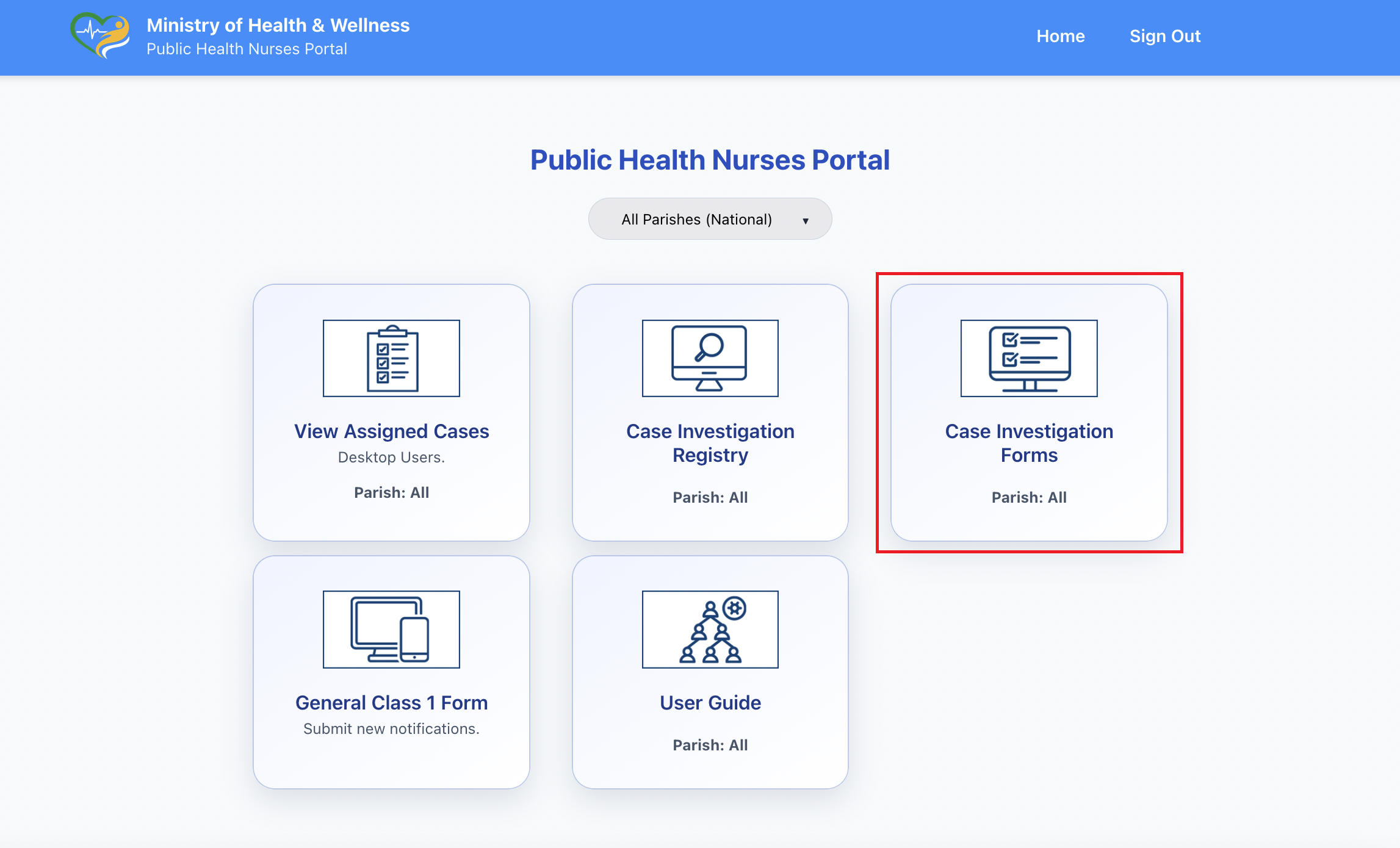This screenshot has width=1400, height=848.
Task: Click Public Health Nurses Portal header subtitle
Action: tap(247, 49)
